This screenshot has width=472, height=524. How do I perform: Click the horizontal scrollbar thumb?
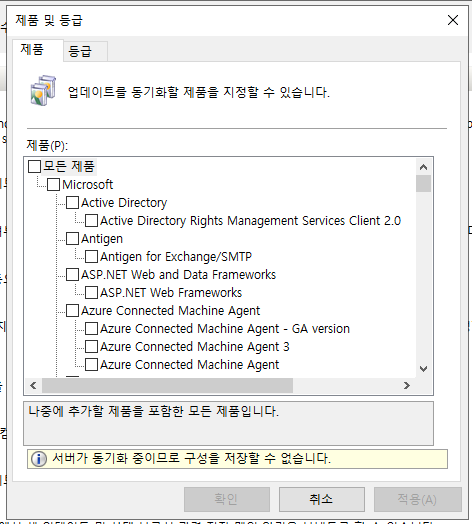167,386
